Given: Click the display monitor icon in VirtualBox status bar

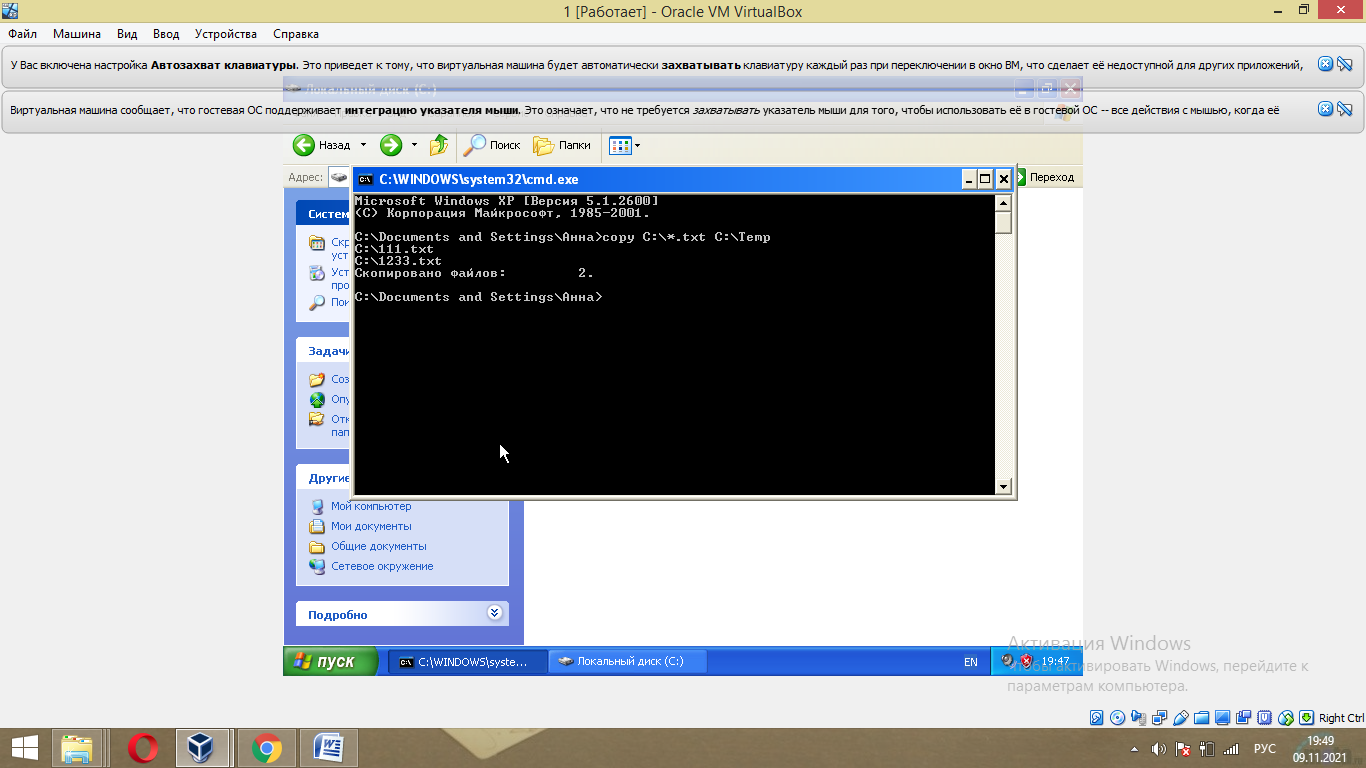Looking at the screenshot, I should click(x=1222, y=718).
